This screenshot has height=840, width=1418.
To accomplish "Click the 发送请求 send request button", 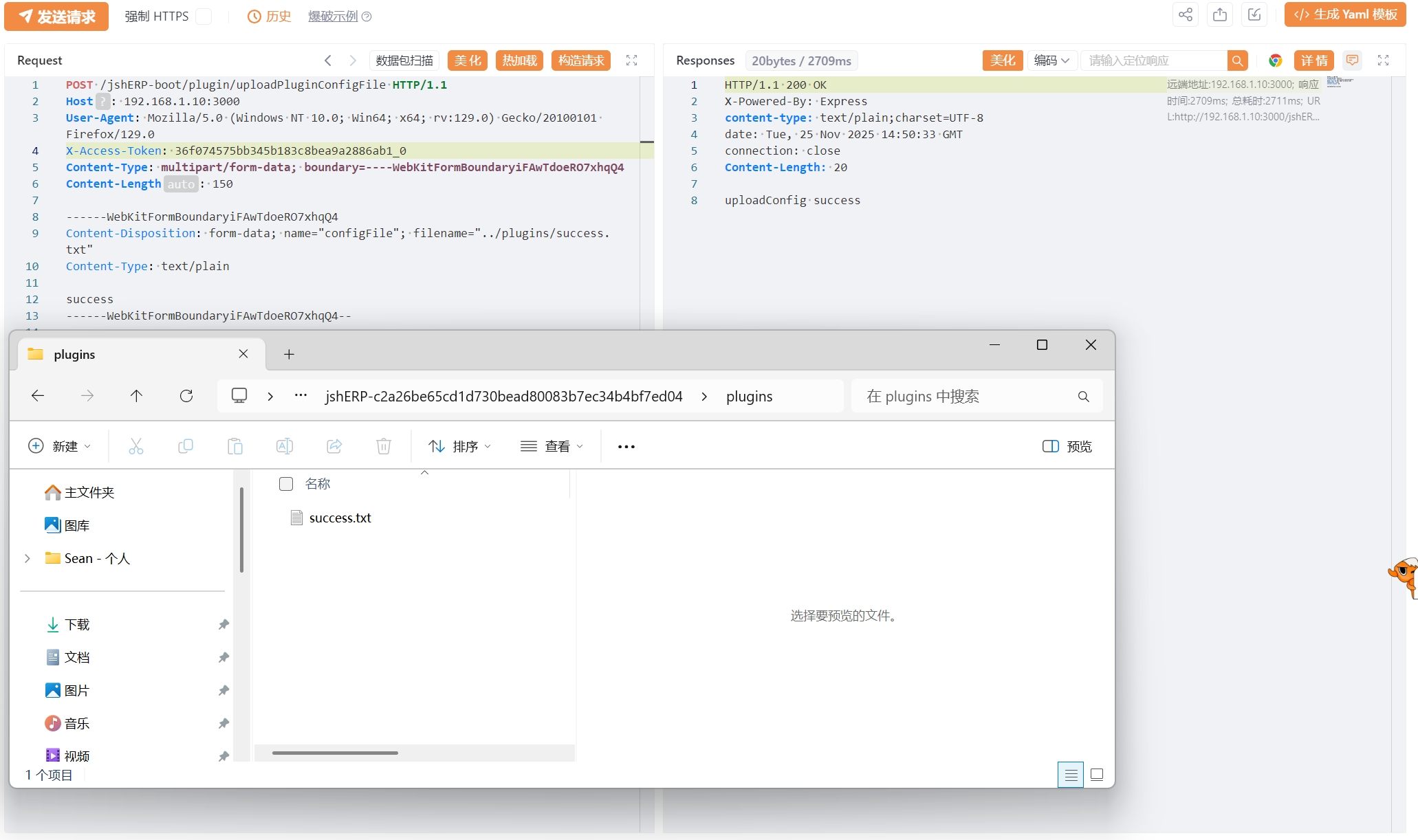I will 56,16.
